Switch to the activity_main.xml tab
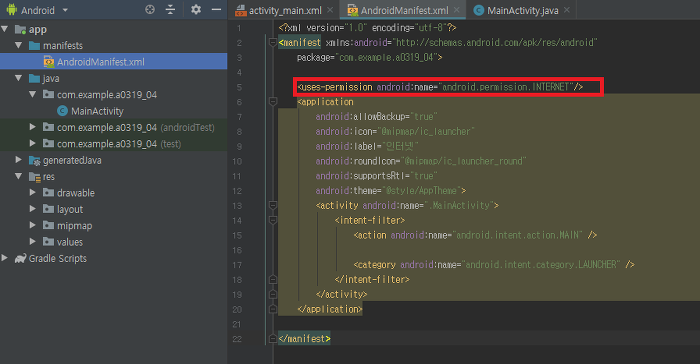Image resolution: width=700 pixels, height=364 pixels. (x=285, y=10)
